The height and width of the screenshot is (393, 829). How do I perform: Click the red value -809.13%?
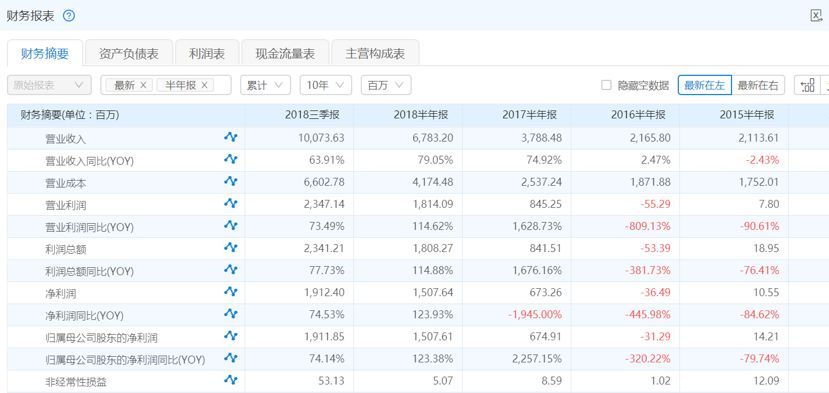[x=648, y=226]
